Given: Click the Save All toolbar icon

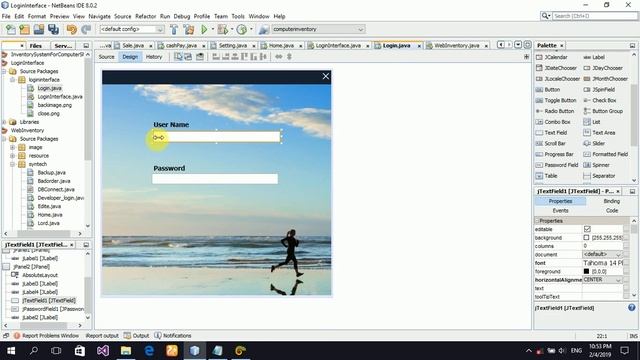Looking at the screenshot, I should pos(53,29).
